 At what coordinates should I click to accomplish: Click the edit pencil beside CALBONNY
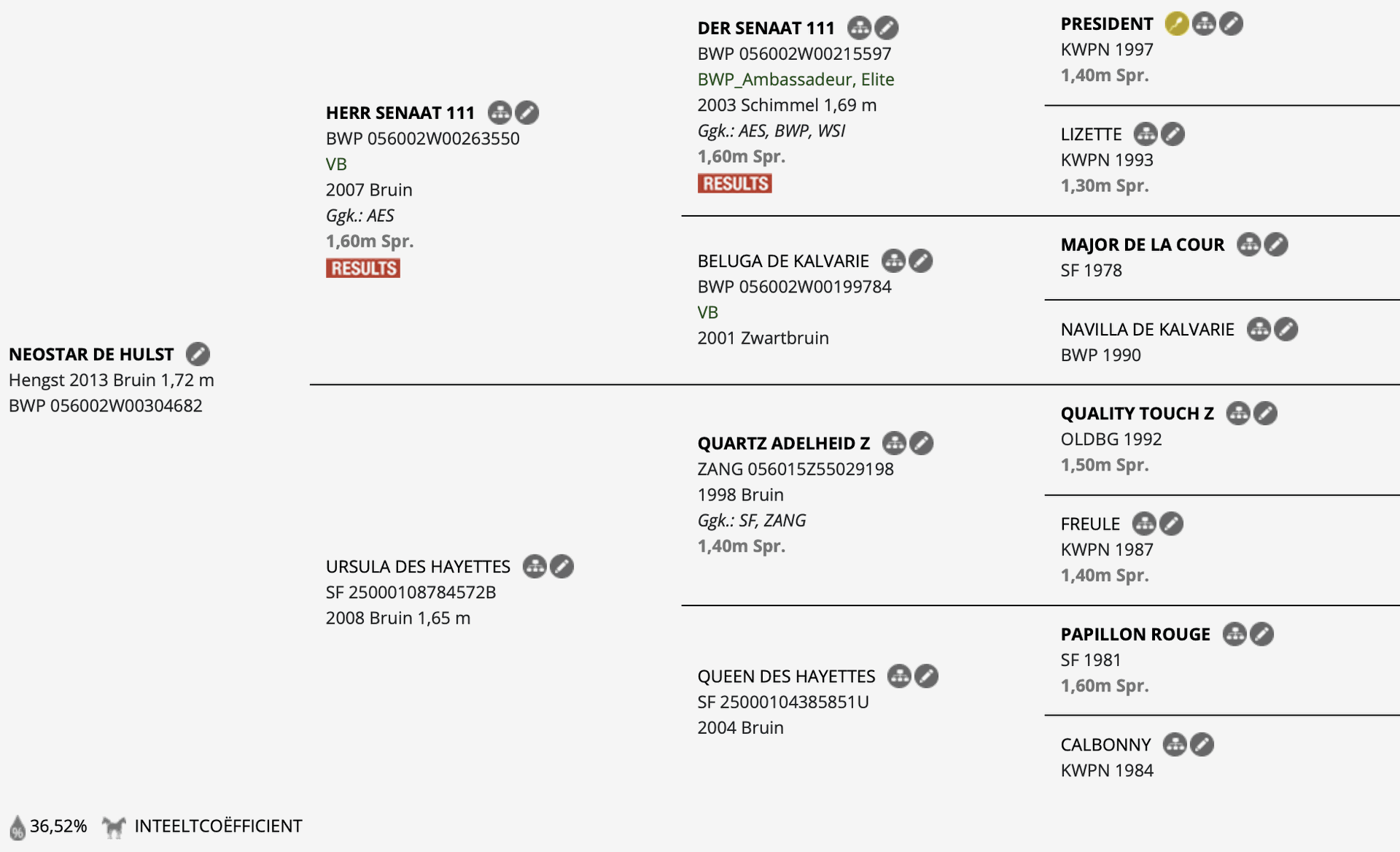click(x=1202, y=745)
